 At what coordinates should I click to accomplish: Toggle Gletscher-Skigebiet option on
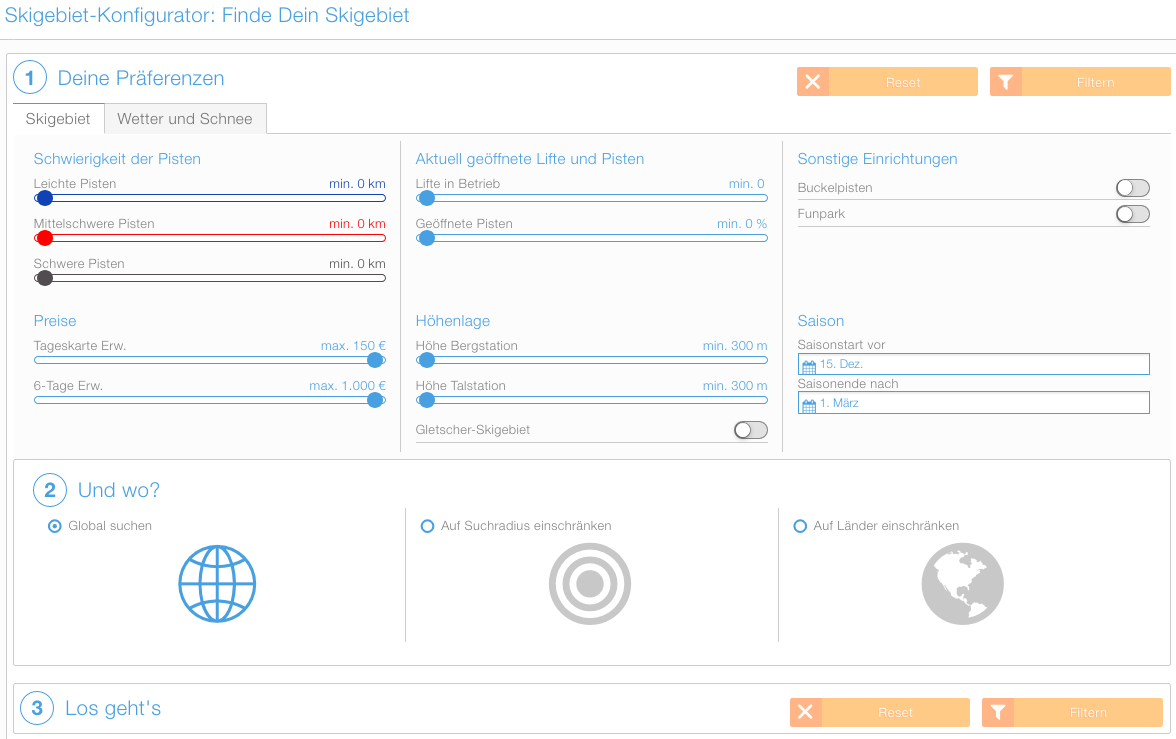click(750, 430)
